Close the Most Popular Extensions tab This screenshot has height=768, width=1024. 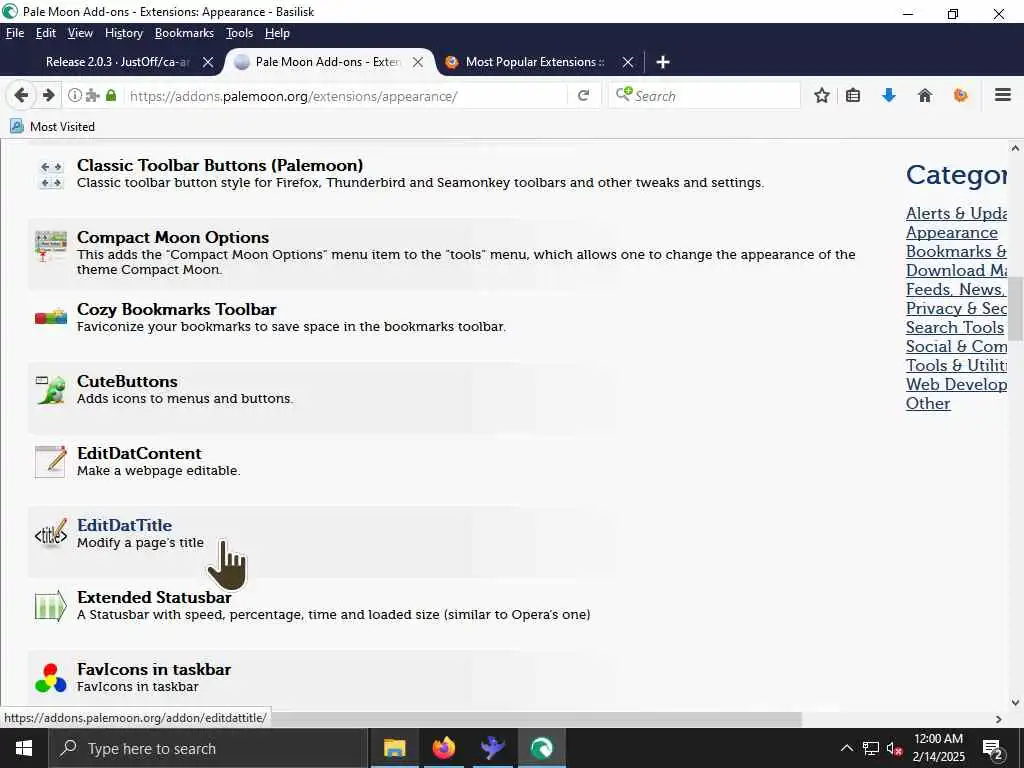(x=628, y=62)
